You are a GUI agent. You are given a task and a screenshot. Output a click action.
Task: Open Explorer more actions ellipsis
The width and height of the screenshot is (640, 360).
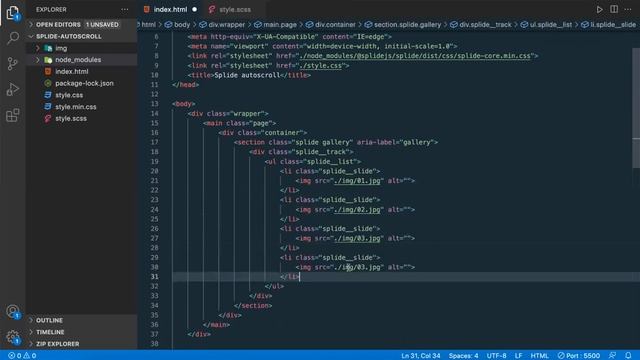124,9
